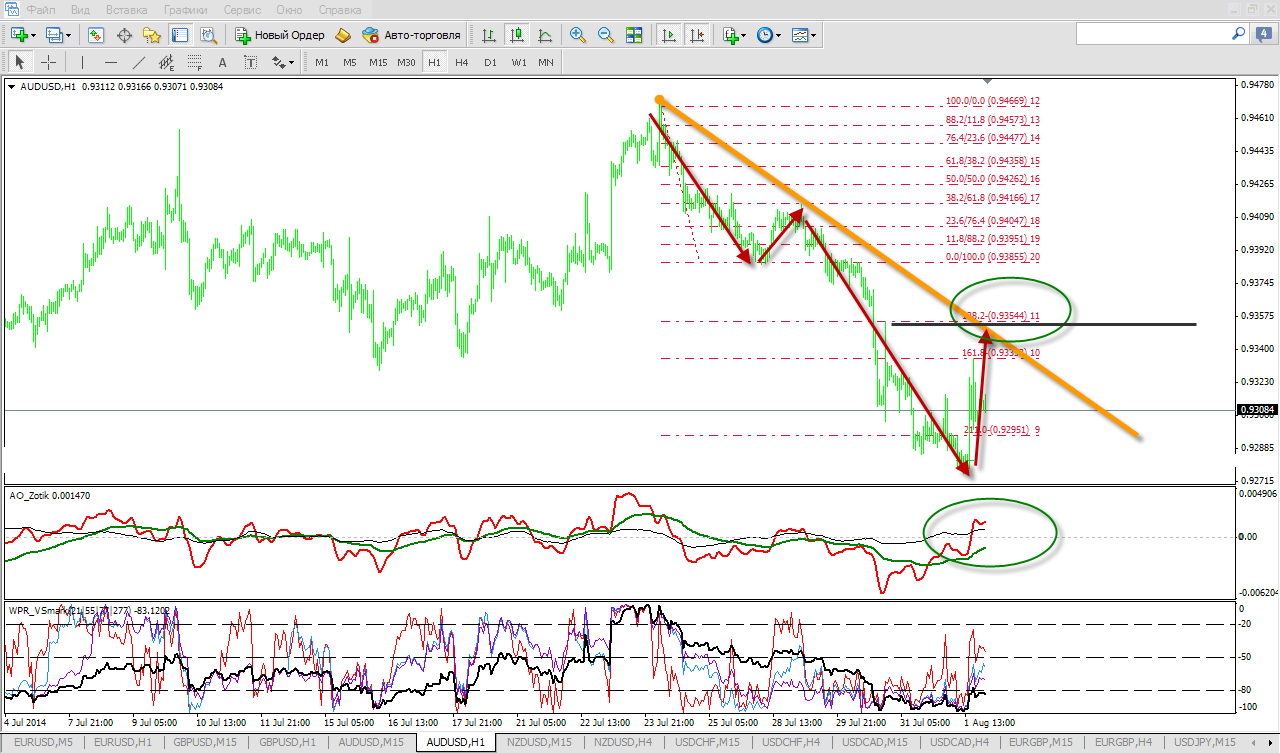
Task: Switch to M1 timeframe
Action: pos(322,62)
